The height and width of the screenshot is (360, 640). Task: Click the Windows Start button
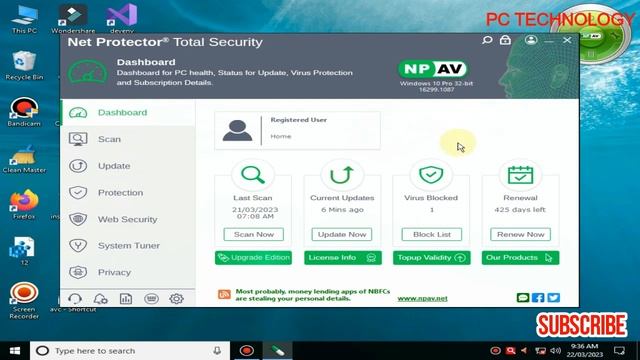(15, 351)
